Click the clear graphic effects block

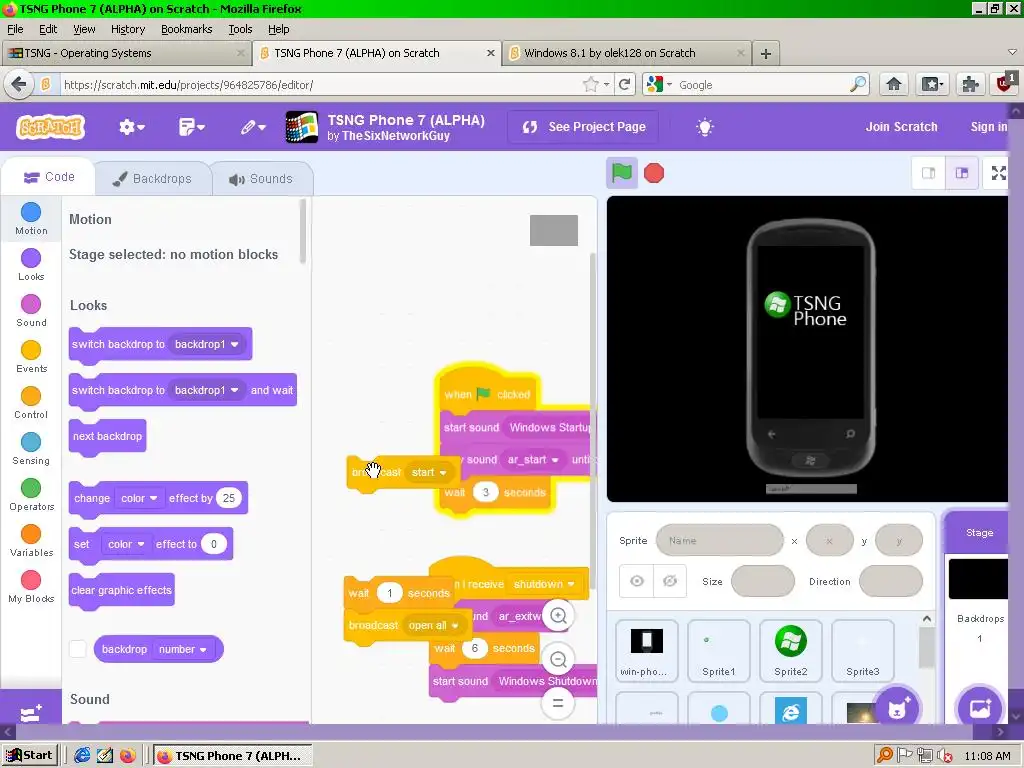121,590
